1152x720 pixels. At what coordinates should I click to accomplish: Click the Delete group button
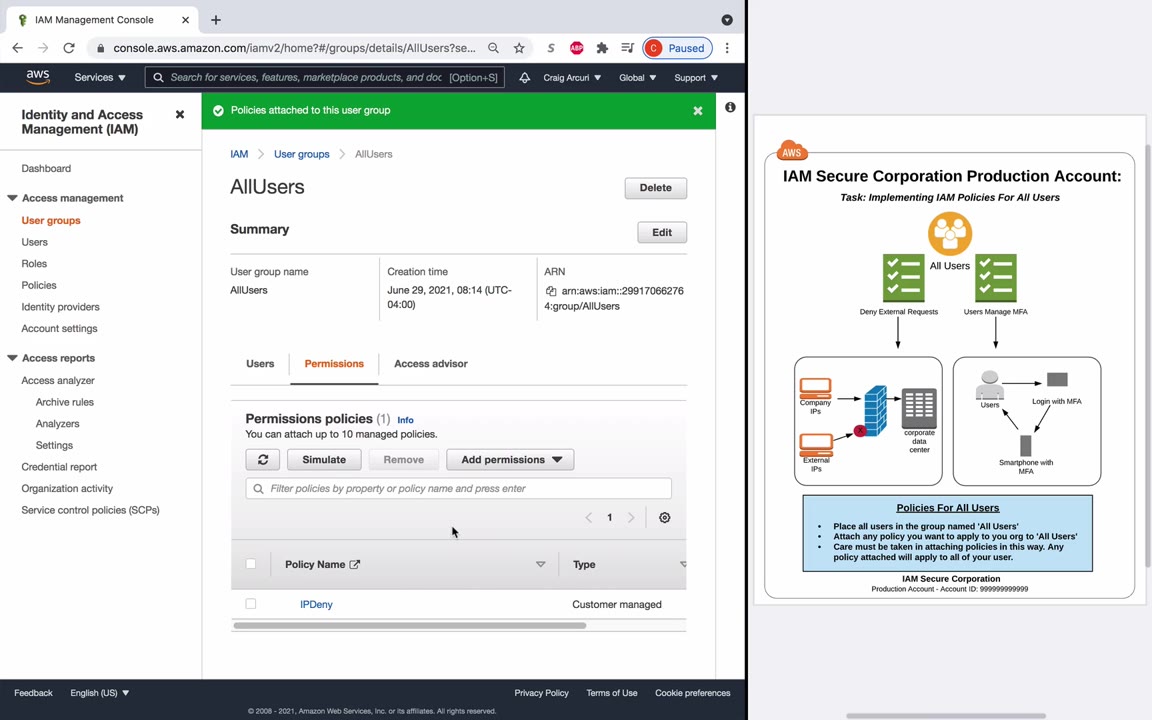pyautogui.click(x=655, y=188)
